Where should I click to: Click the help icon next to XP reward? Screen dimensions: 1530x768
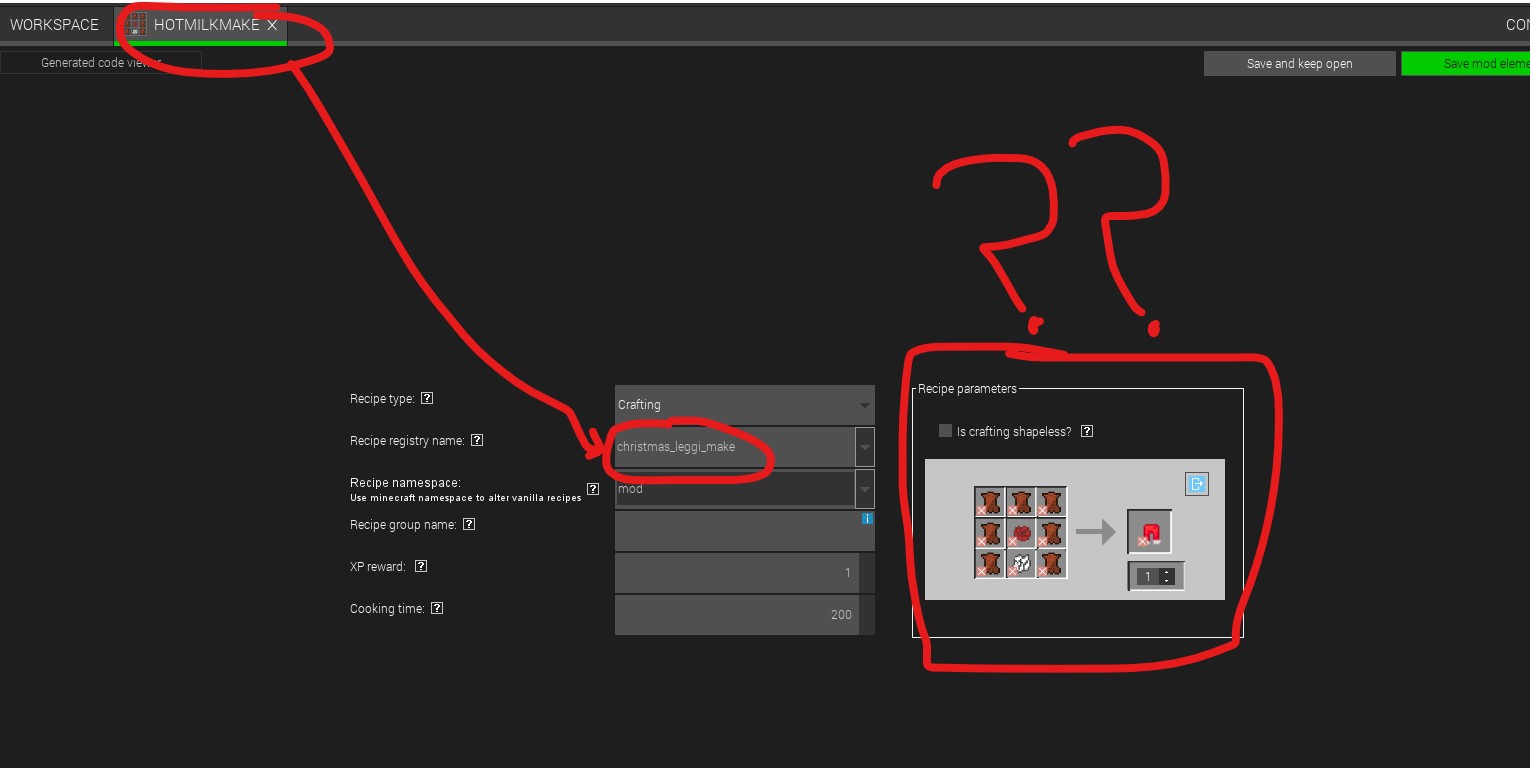point(420,566)
